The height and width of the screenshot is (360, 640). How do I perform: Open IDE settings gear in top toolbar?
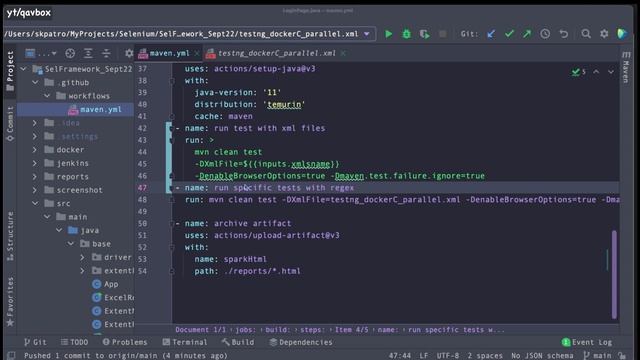(604, 34)
